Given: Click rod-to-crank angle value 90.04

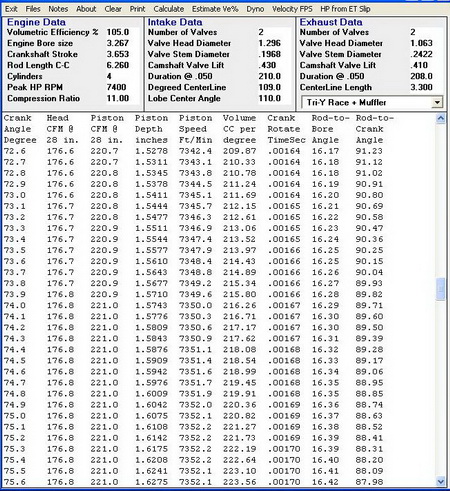Looking at the screenshot, I should (x=369, y=272).
